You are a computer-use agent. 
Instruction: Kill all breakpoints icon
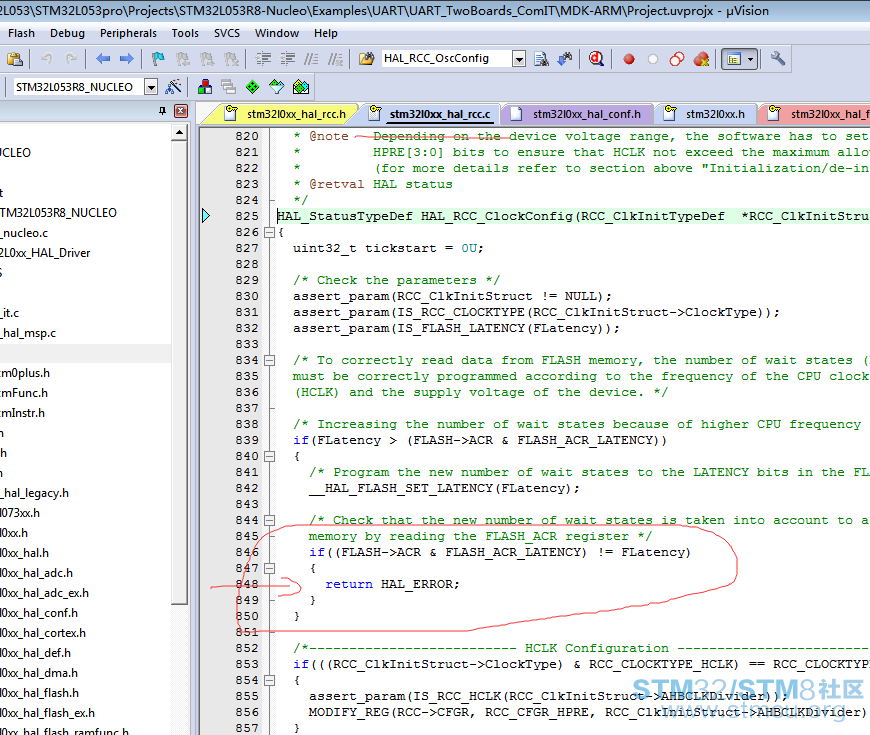coord(701,59)
